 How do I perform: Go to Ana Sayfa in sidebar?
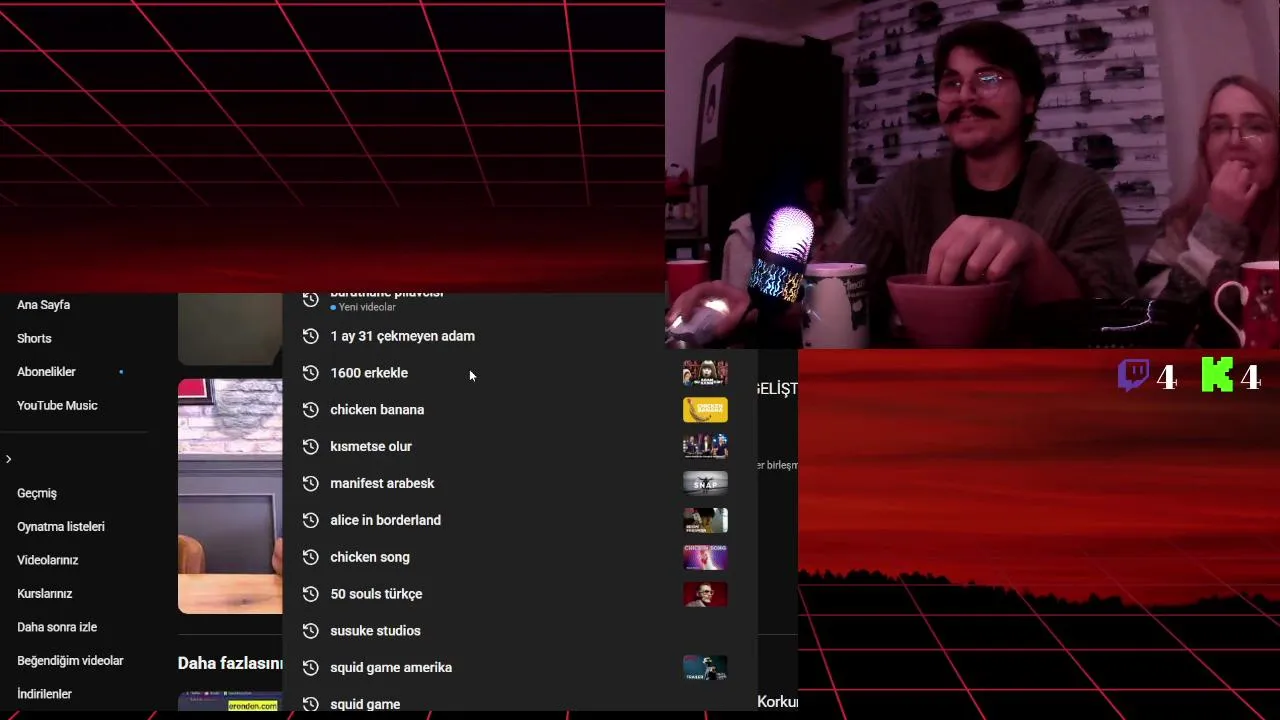click(x=43, y=305)
